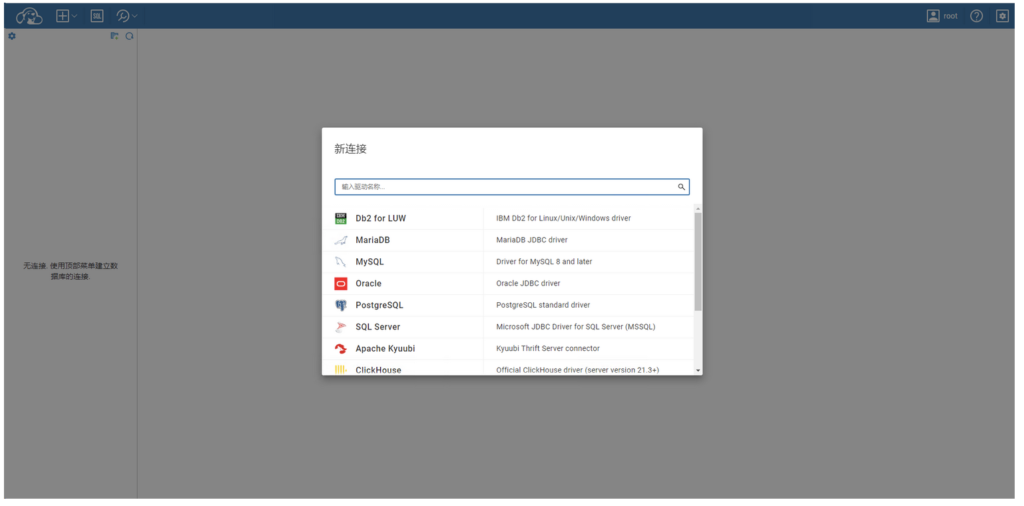Click the search magnifier icon

[x=681, y=187]
